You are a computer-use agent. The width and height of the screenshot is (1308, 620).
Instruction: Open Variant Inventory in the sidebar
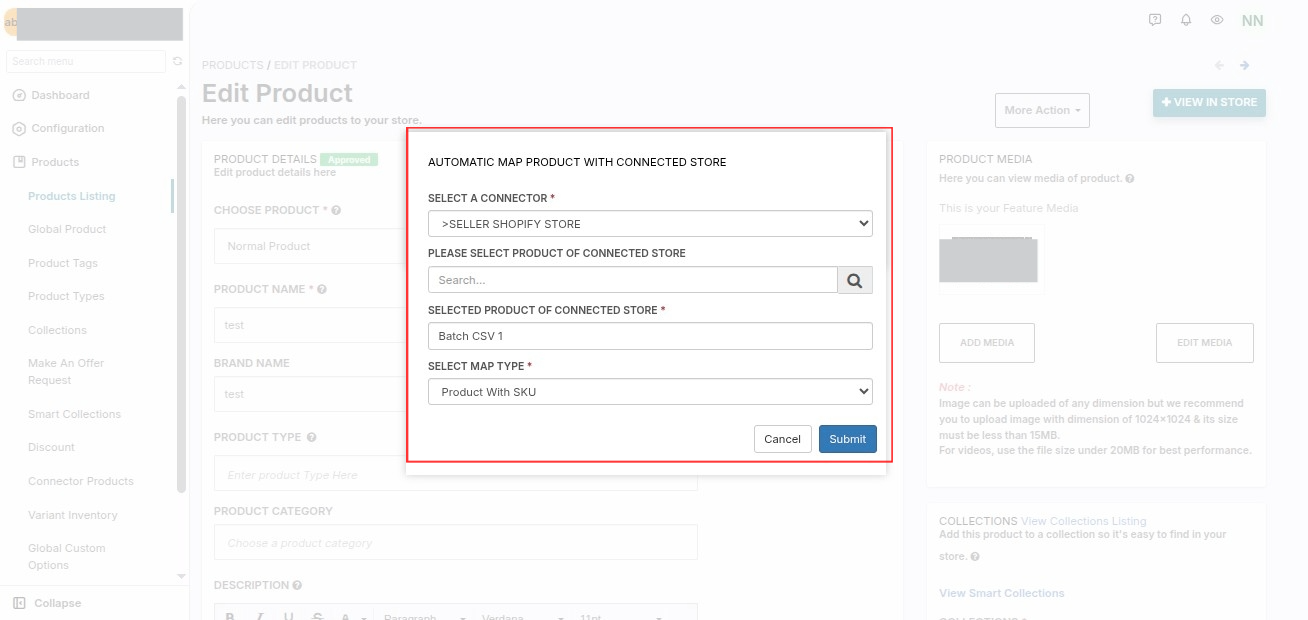point(72,515)
